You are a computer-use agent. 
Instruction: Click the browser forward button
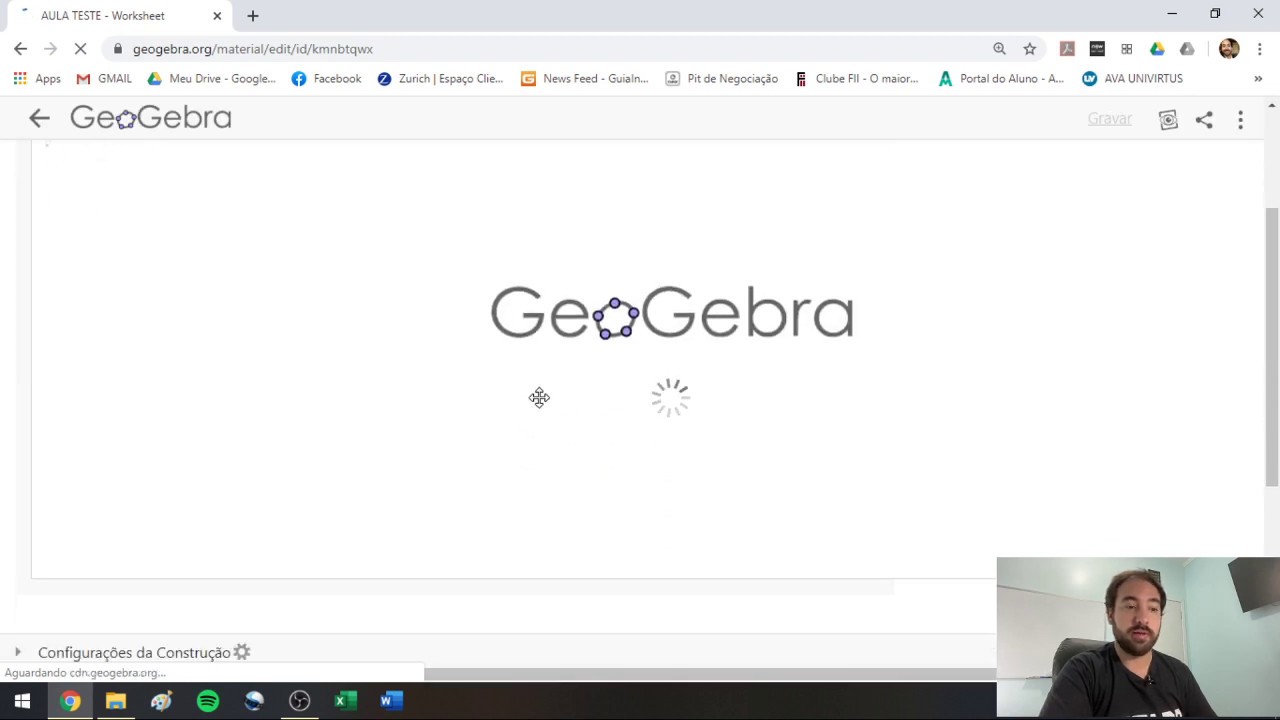[x=51, y=48]
